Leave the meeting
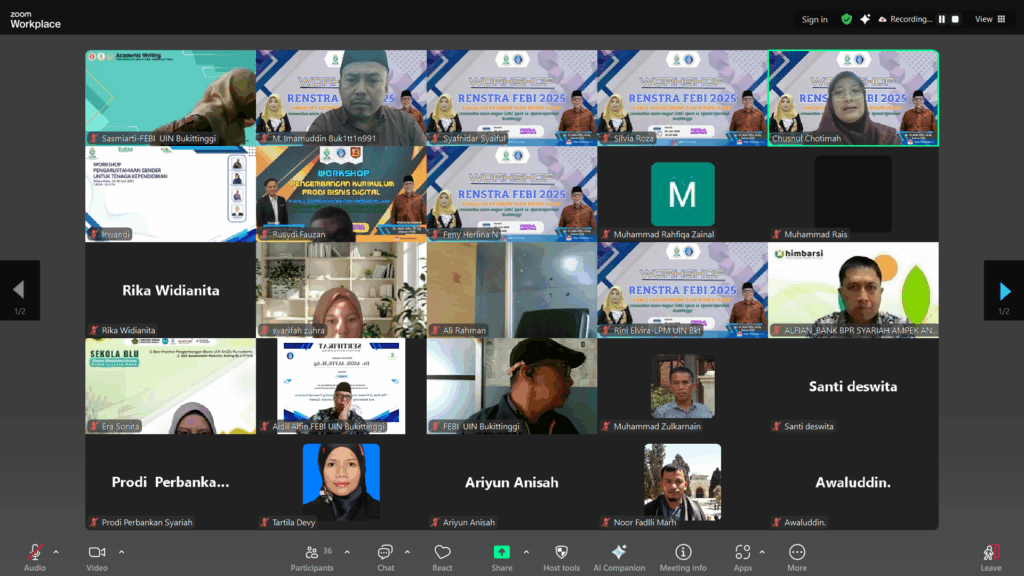Image resolution: width=1024 pixels, height=576 pixels. tap(990, 556)
